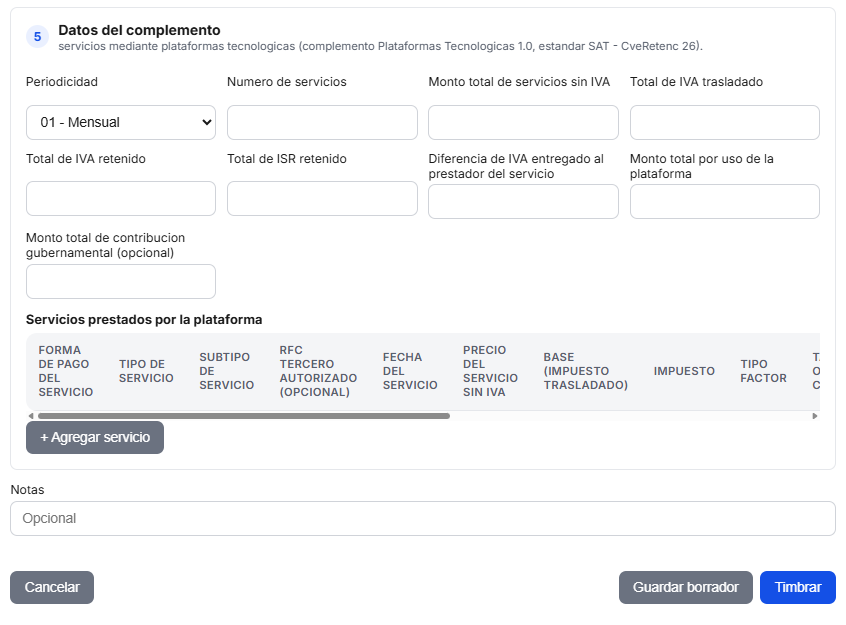Click the Total de IVA retenido field
The image size is (846, 625).
click(x=121, y=199)
